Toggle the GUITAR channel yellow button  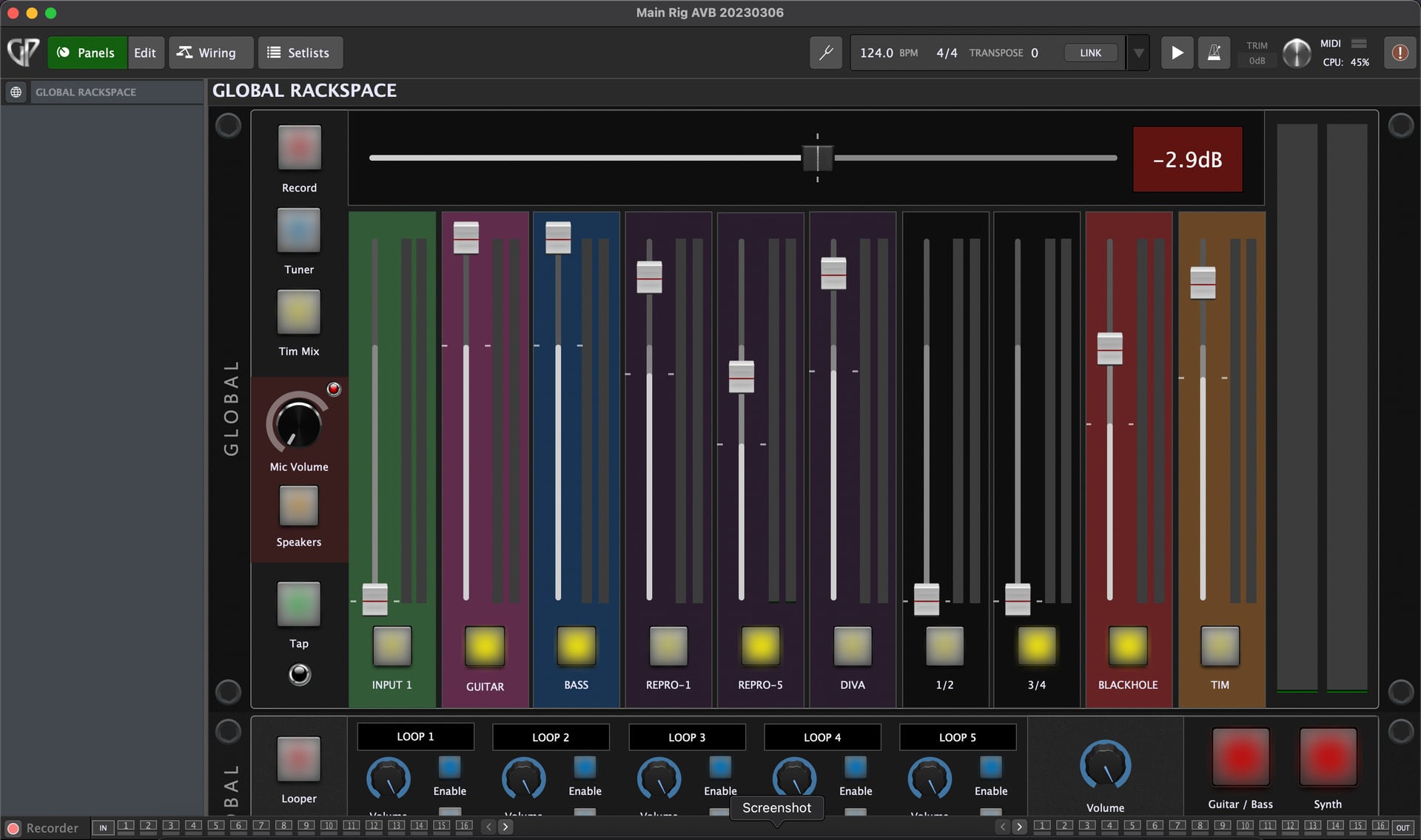[x=484, y=645]
